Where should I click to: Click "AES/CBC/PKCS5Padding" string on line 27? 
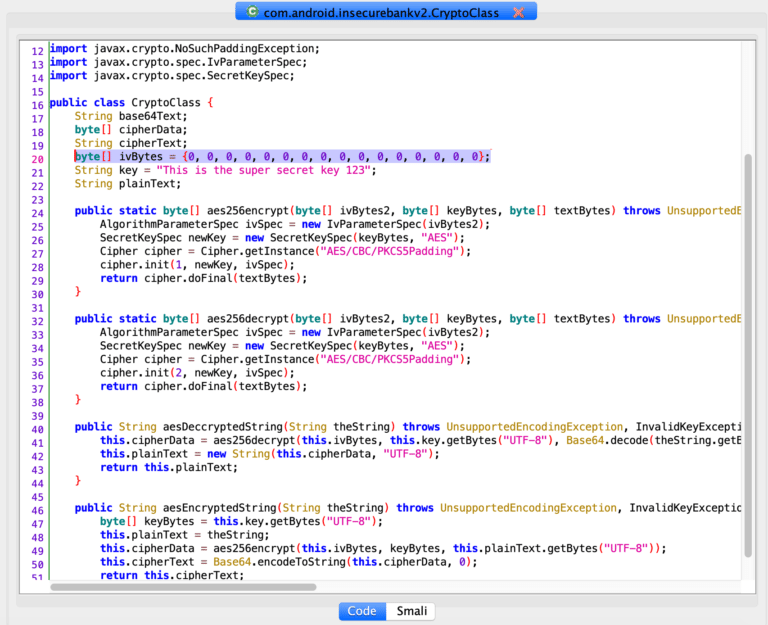click(390, 251)
